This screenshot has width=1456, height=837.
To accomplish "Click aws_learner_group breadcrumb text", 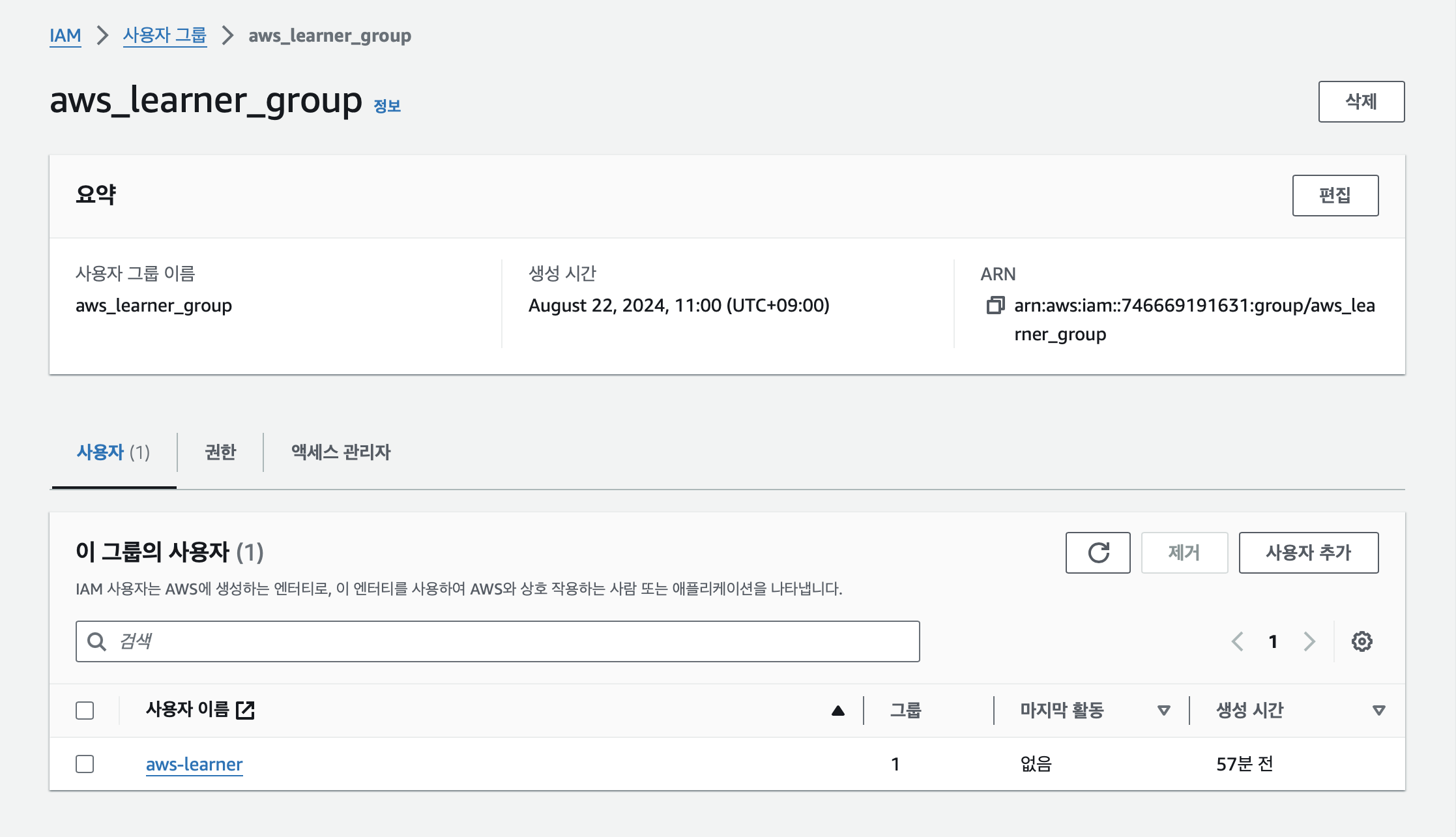I will (x=330, y=35).
